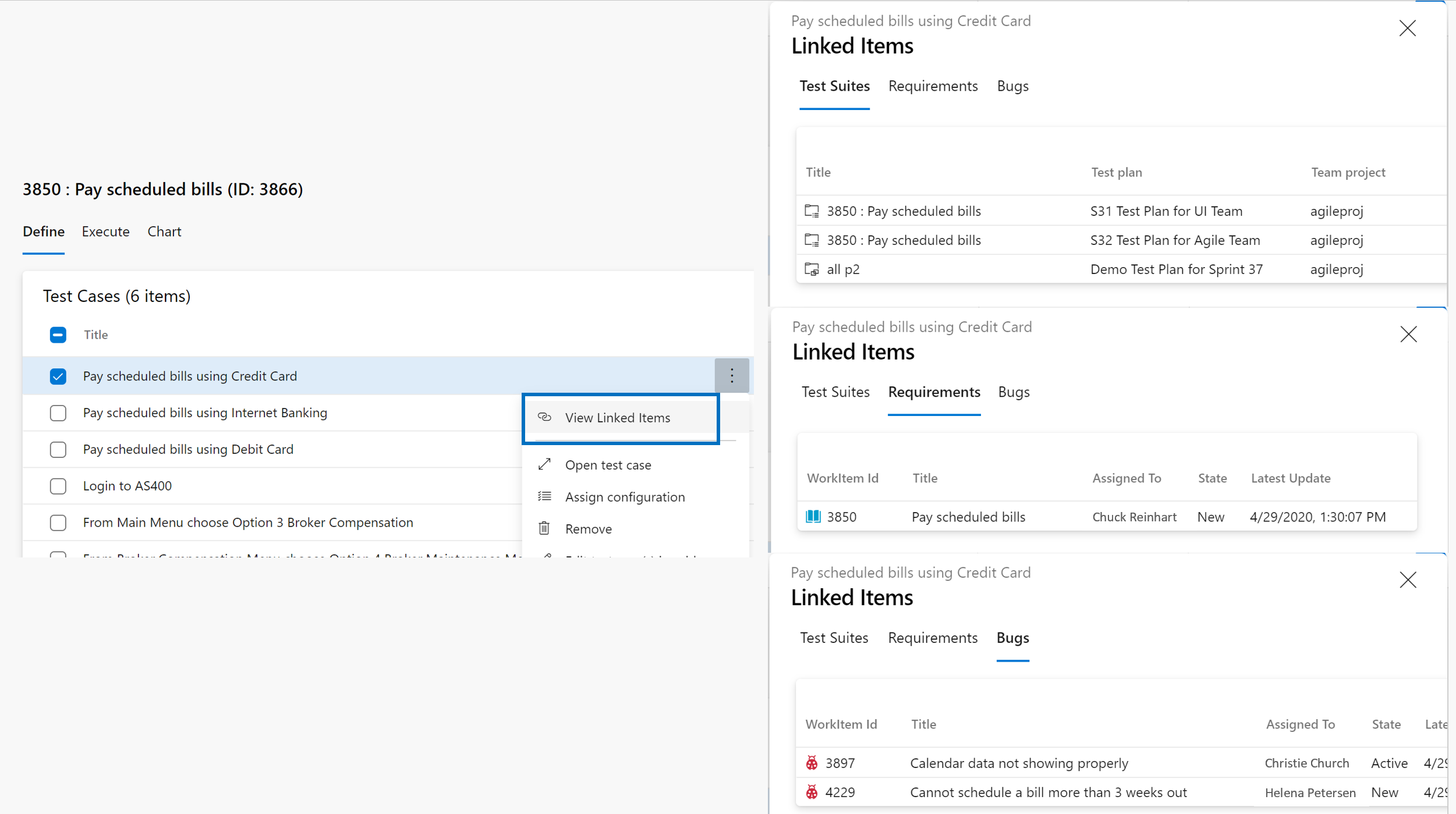Screen dimensions: 1456x814
Task: Switch to Requirements tab in top panel
Action: [x=932, y=85]
